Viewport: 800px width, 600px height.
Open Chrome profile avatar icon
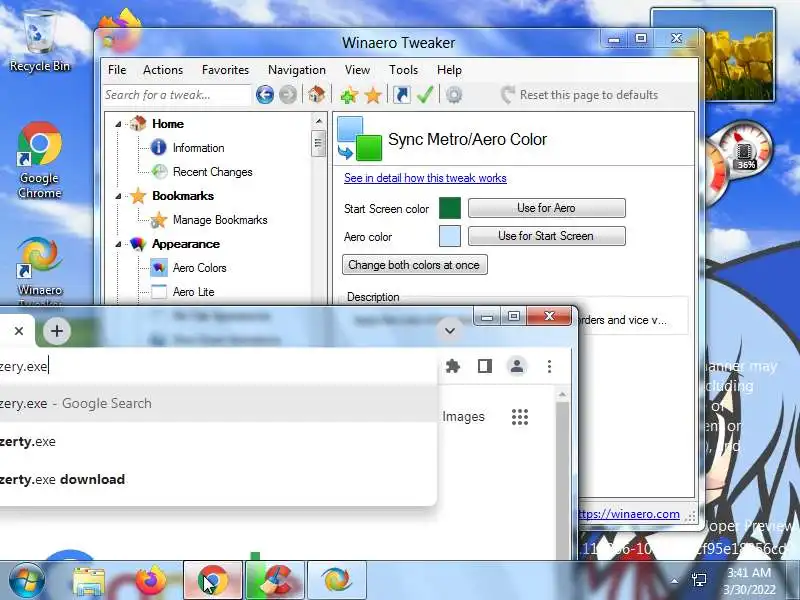click(517, 366)
